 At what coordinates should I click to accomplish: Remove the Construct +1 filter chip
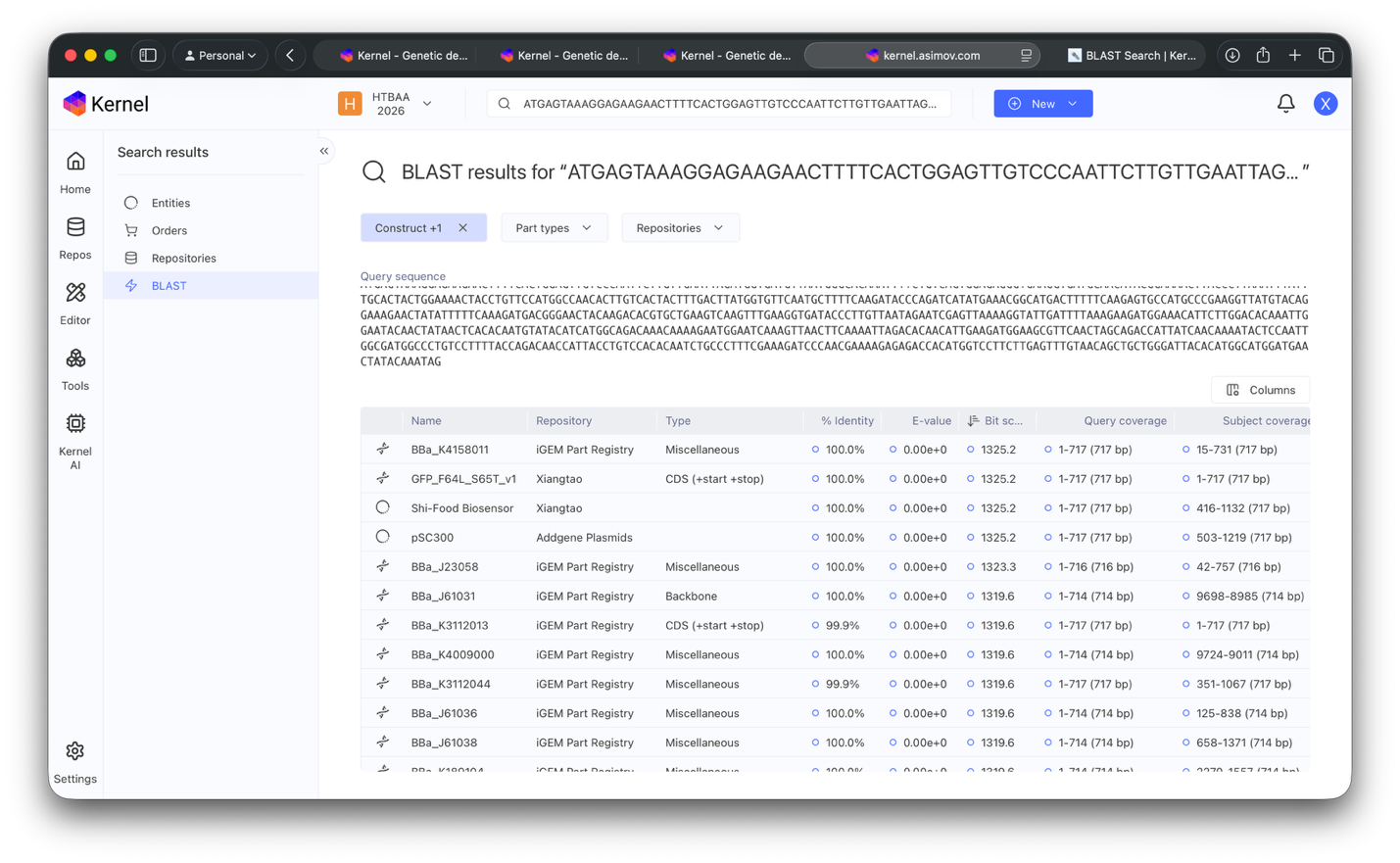tap(463, 228)
